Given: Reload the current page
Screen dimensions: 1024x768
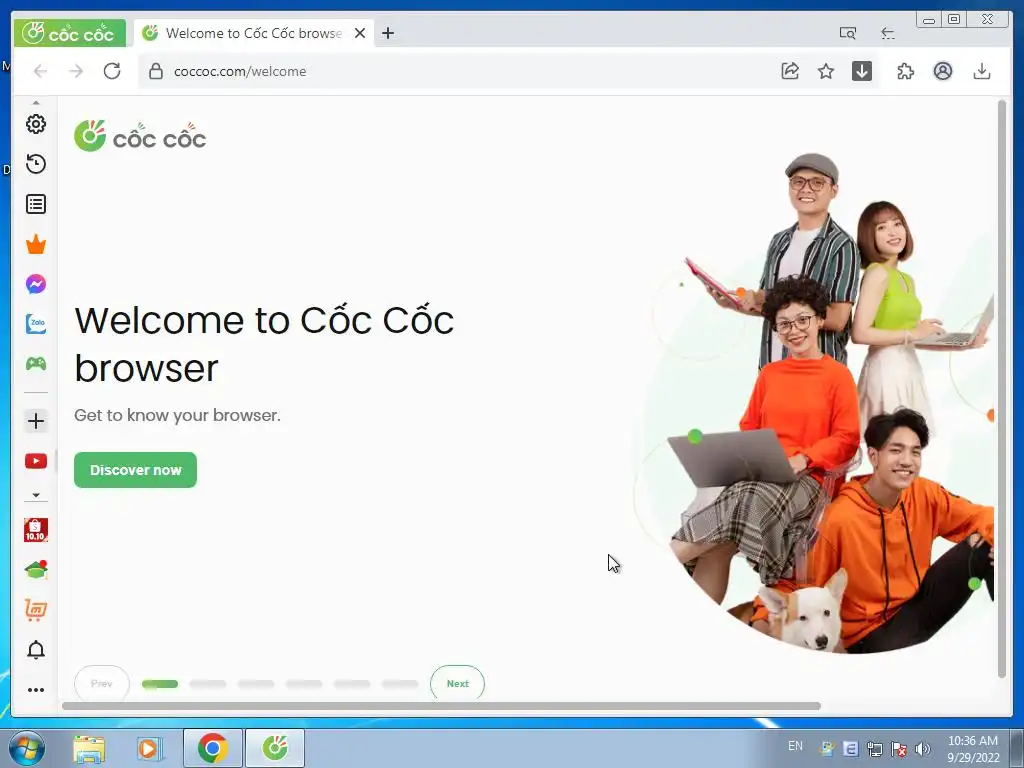Looking at the screenshot, I should coord(112,71).
